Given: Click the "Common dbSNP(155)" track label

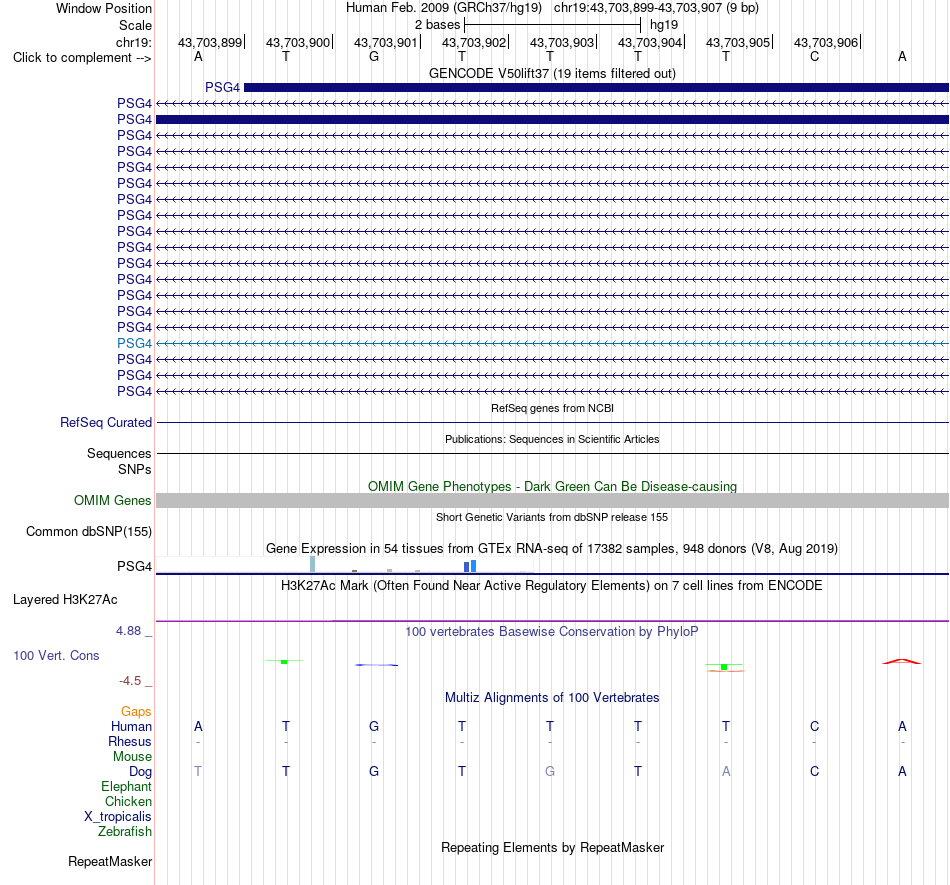Looking at the screenshot, I should tap(89, 531).
